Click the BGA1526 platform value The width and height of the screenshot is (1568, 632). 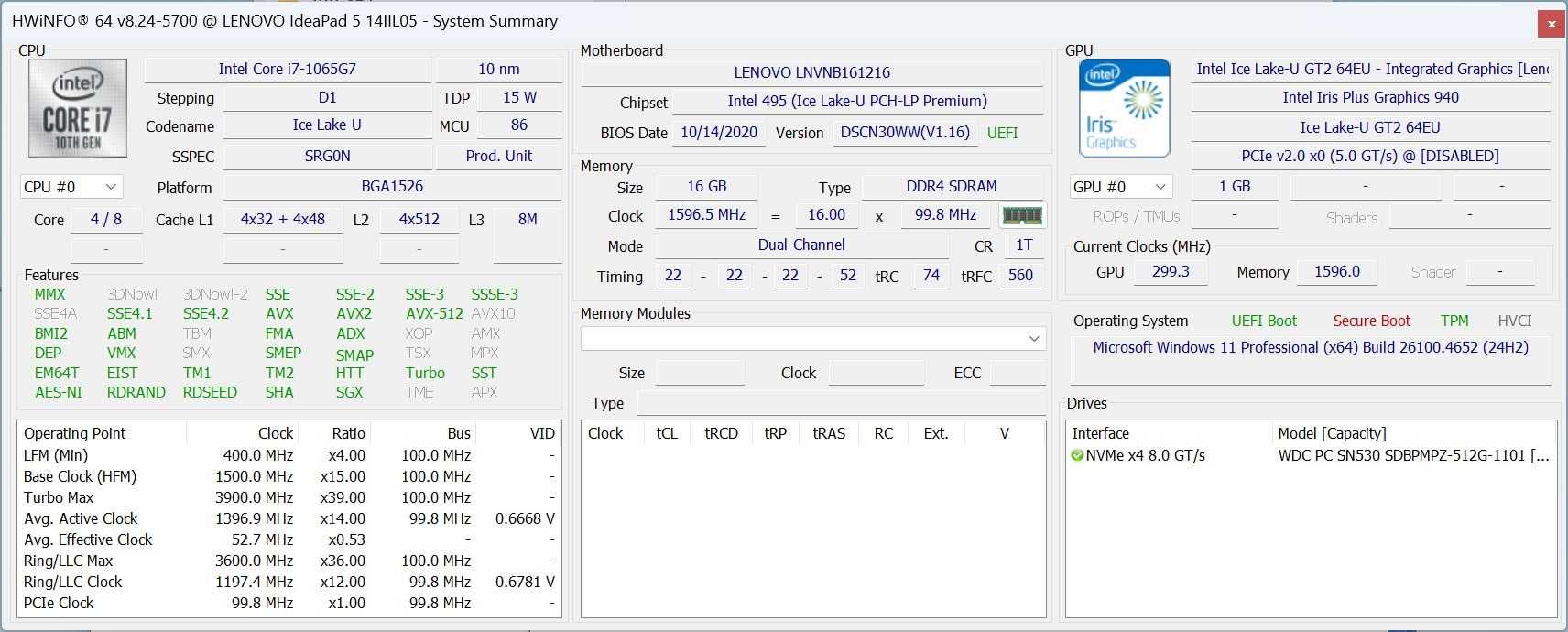tap(392, 186)
